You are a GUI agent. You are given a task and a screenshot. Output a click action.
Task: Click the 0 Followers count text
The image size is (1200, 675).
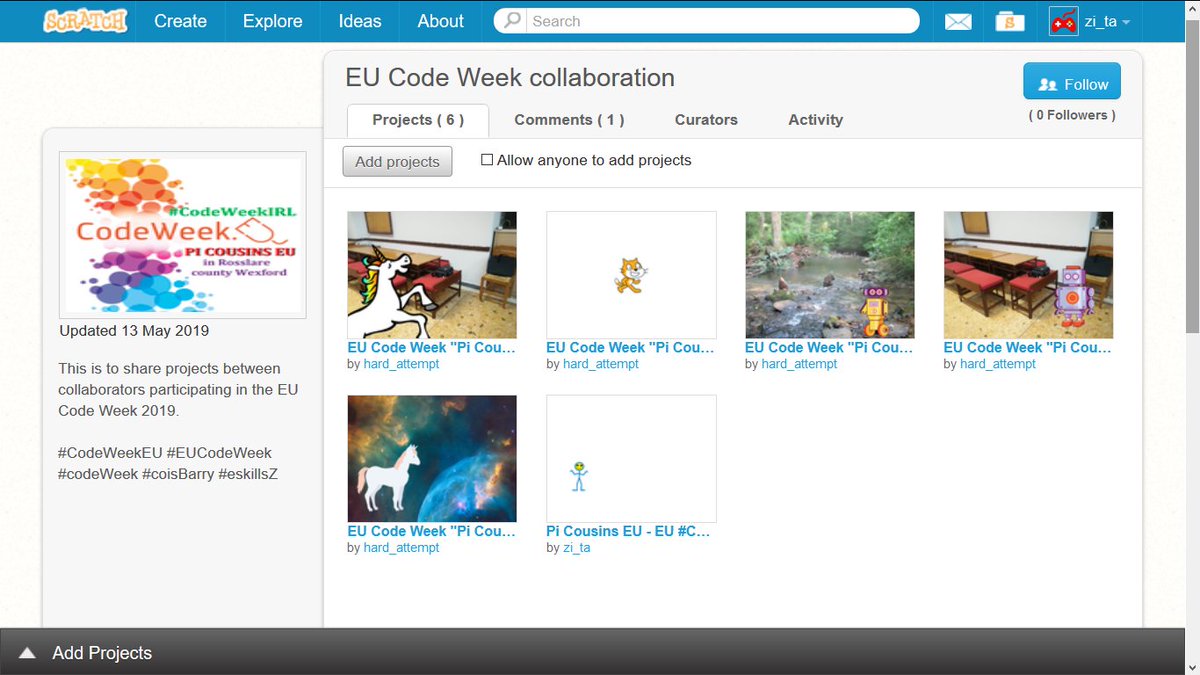pos(1072,115)
